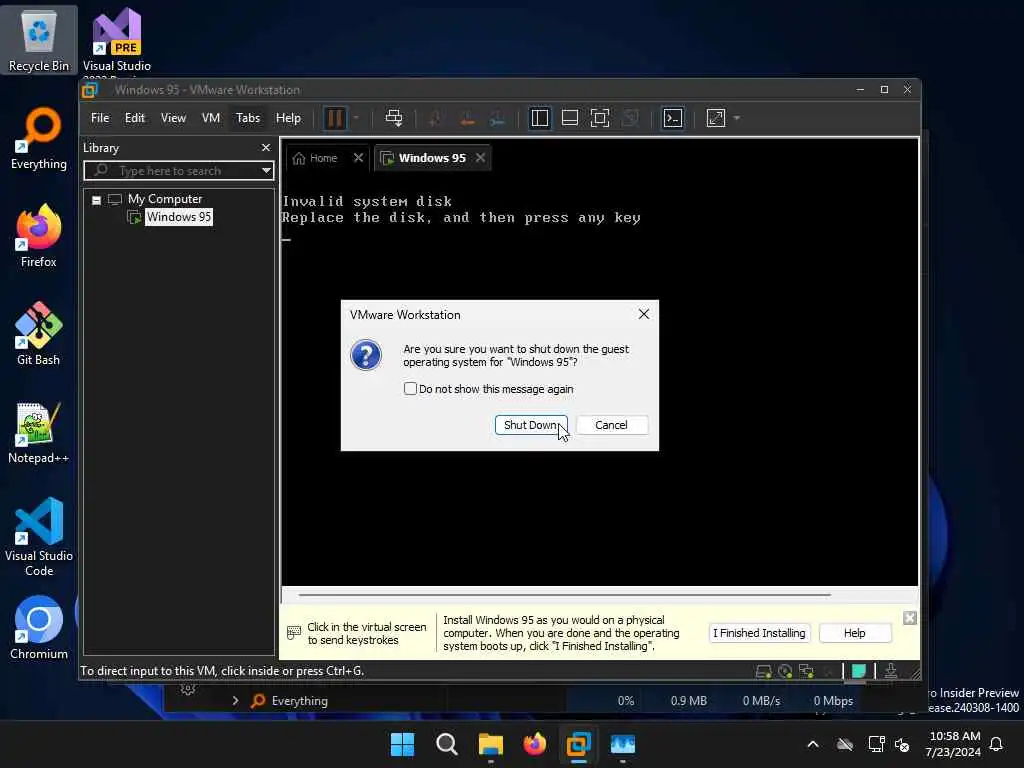Open Visual Studio Preview desktop icon

coord(117,40)
